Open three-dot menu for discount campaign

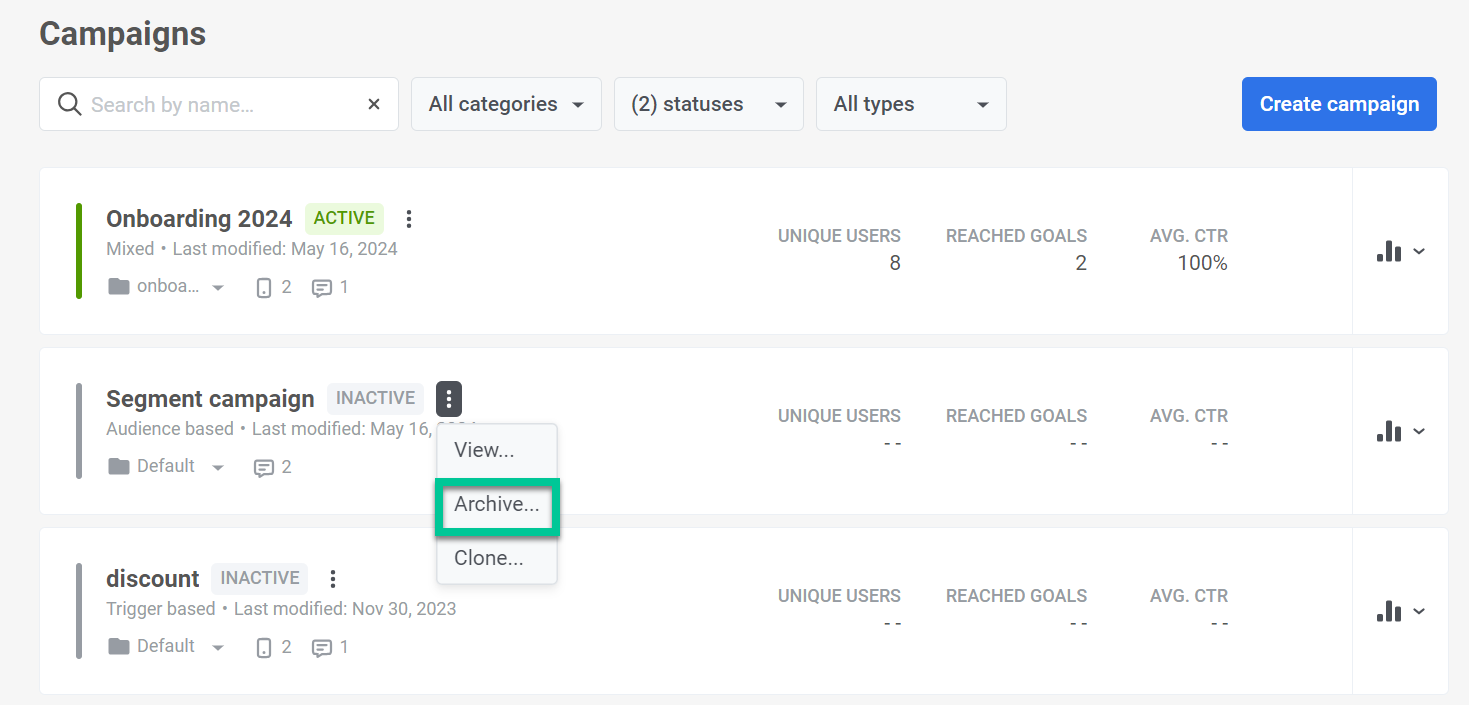click(333, 578)
